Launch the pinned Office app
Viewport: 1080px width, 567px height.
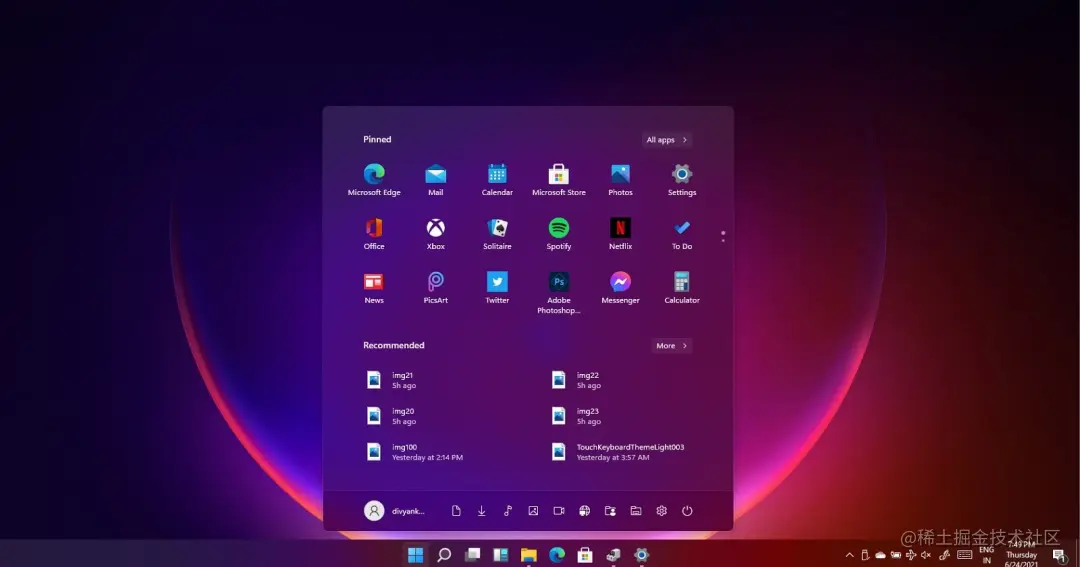(x=374, y=234)
